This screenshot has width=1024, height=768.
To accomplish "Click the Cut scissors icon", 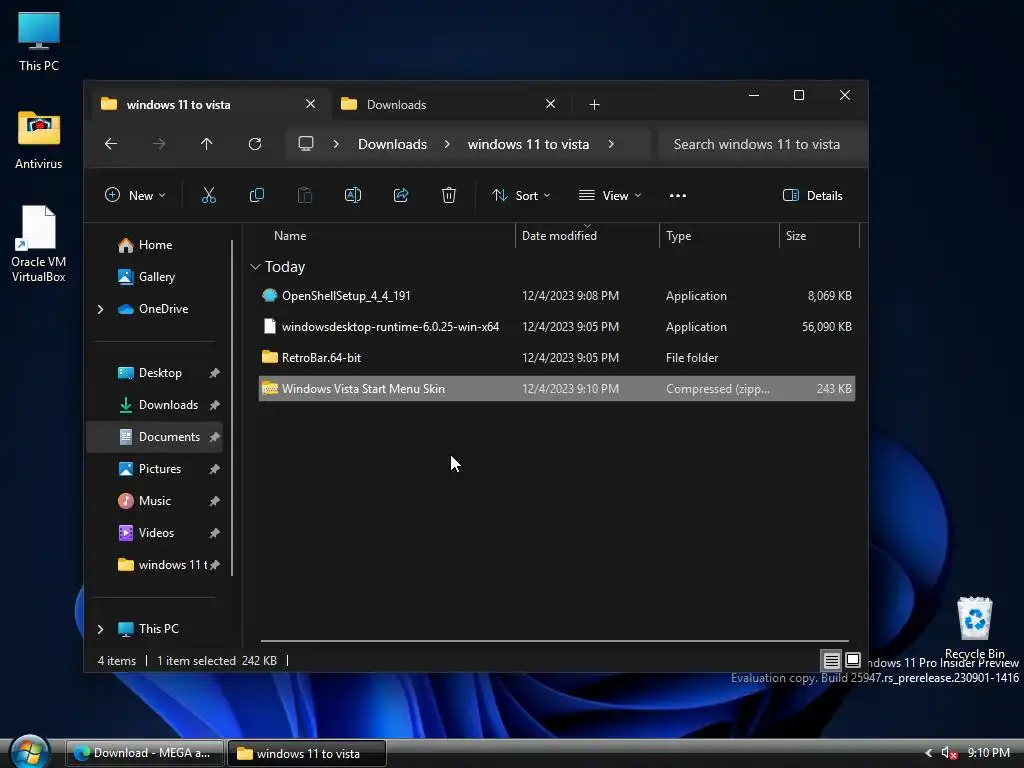I will pyautogui.click(x=208, y=195).
